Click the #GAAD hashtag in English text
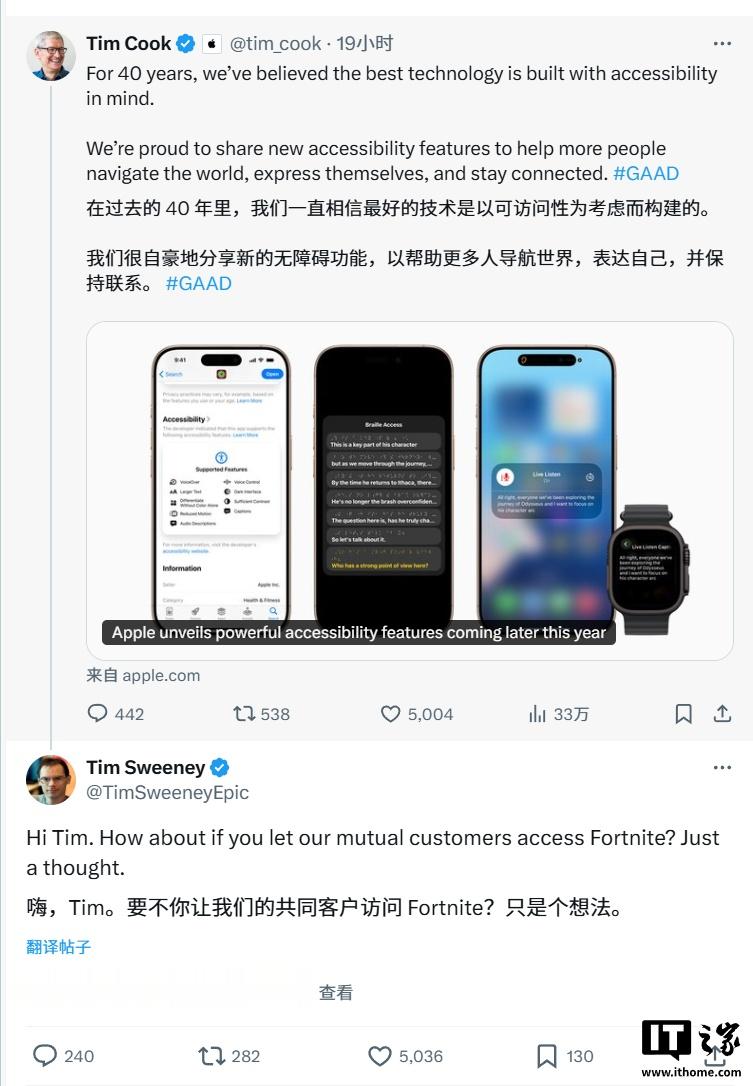This screenshot has height=1086, width=753. click(x=646, y=173)
